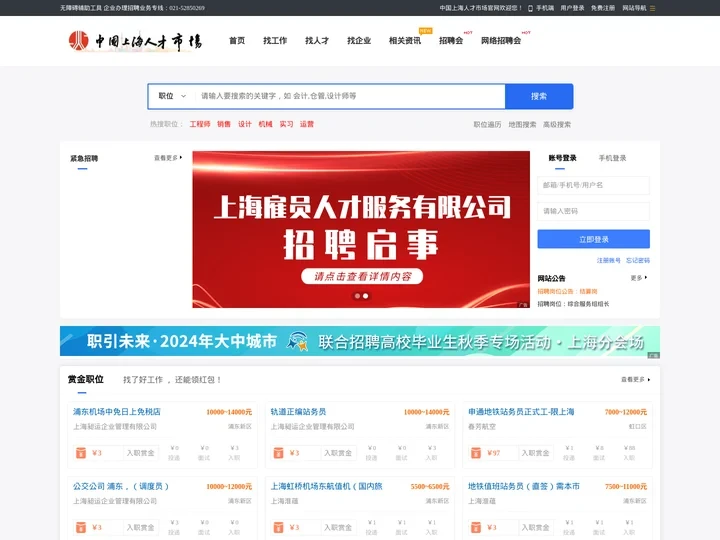Image resolution: width=720 pixels, height=540 pixels.
Task: Focus the keyword search input field
Action: [350, 96]
